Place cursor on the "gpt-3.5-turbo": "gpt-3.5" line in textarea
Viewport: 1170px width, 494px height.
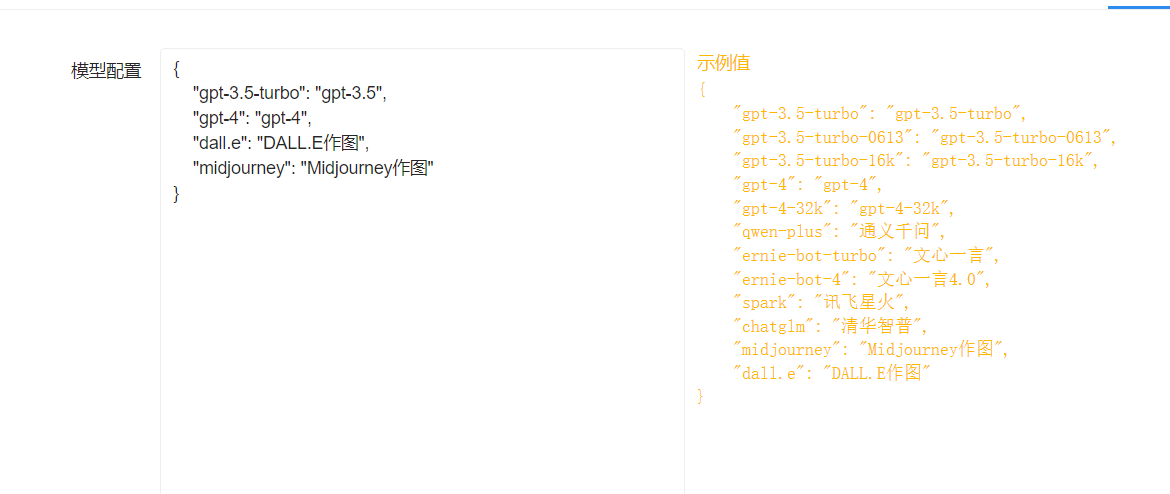290,93
